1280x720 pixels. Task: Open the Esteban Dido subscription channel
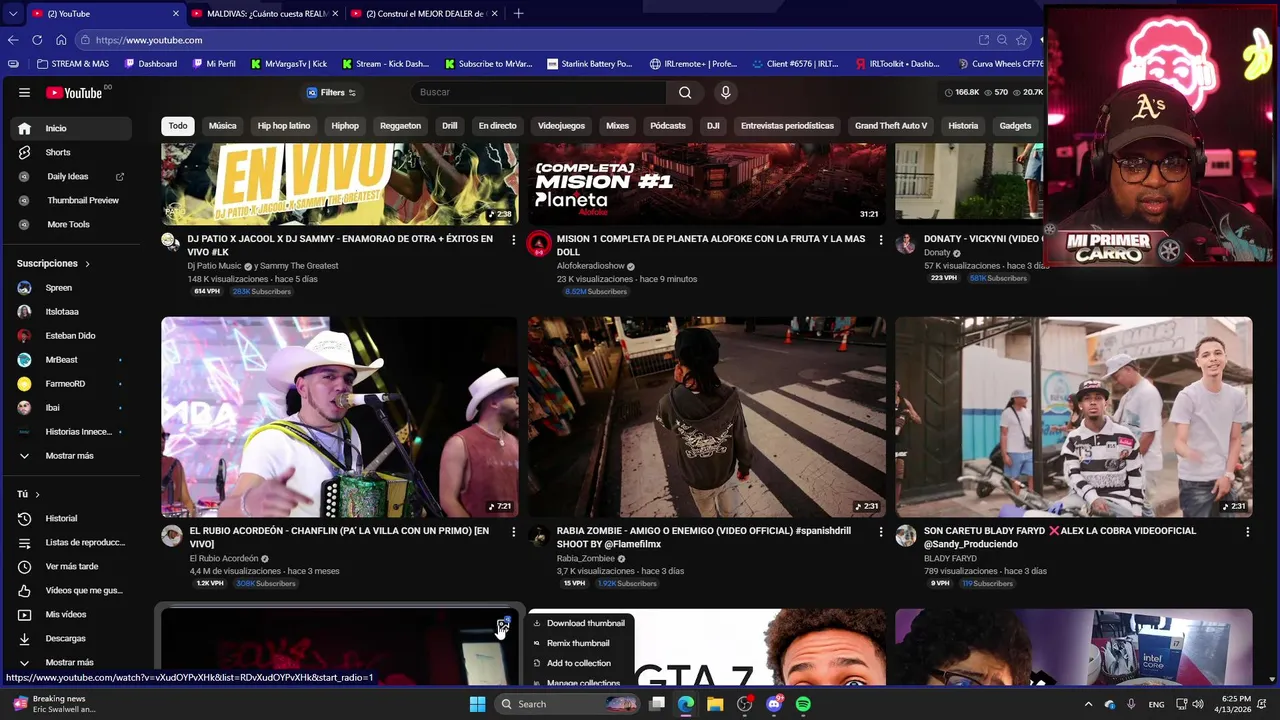pyautogui.click(x=71, y=336)
